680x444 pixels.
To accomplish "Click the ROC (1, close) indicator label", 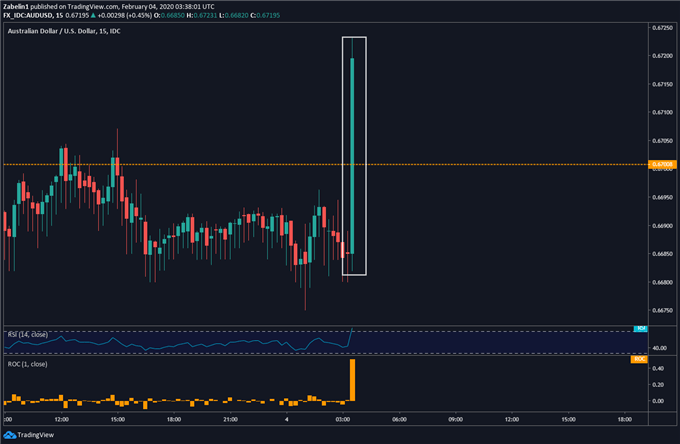I will [x=27, y=364].
